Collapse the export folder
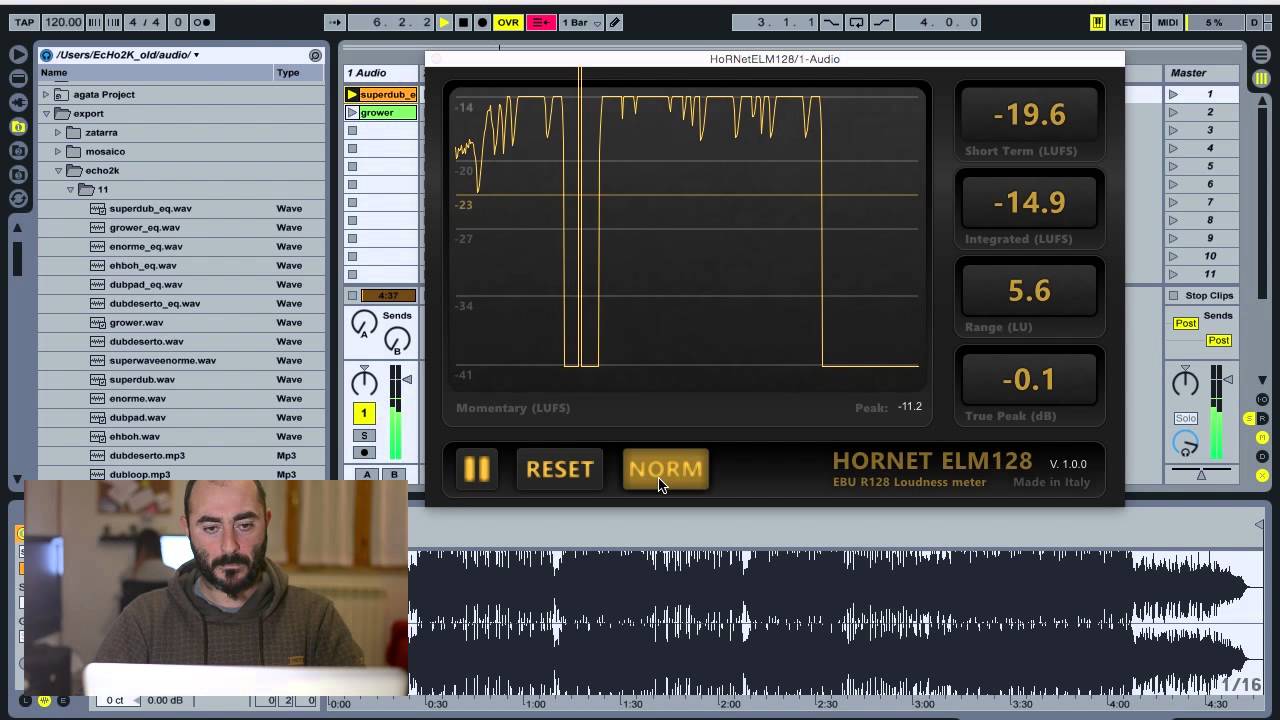The height and width of the screenshot is (720, 1280). coord(45,113)
